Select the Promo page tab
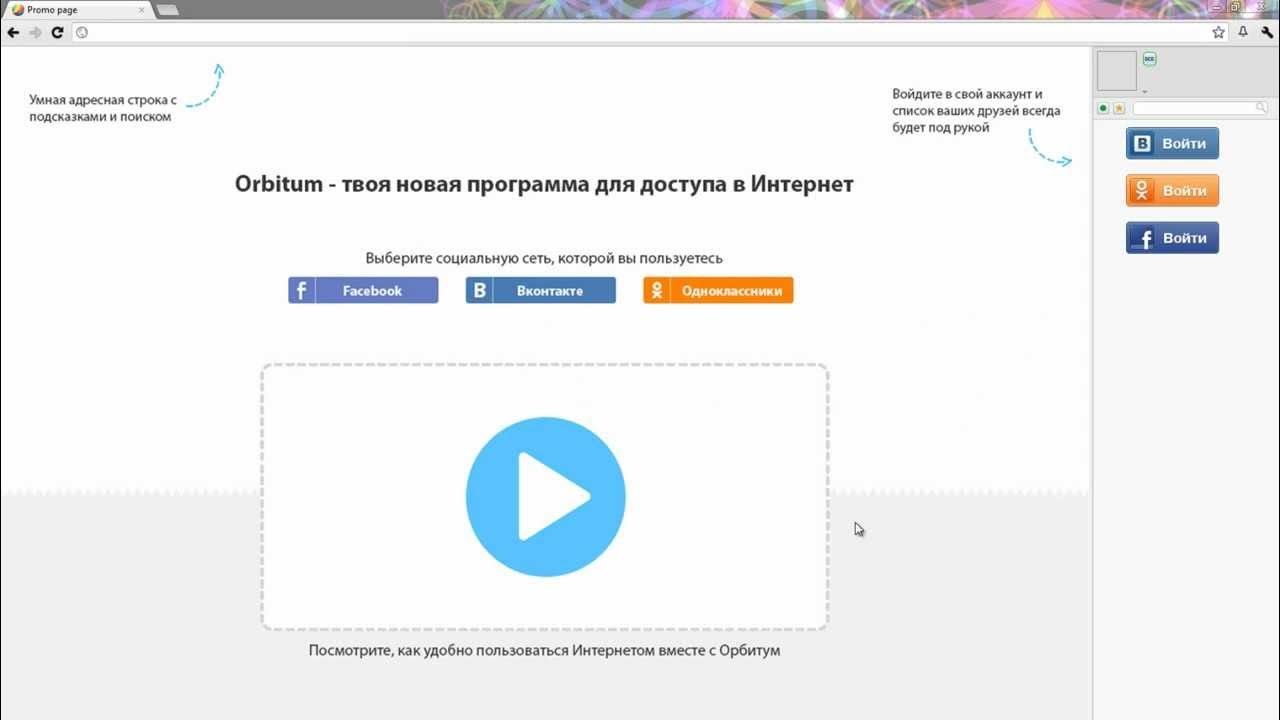This screenshot has height=720, width=1280. 80,10
